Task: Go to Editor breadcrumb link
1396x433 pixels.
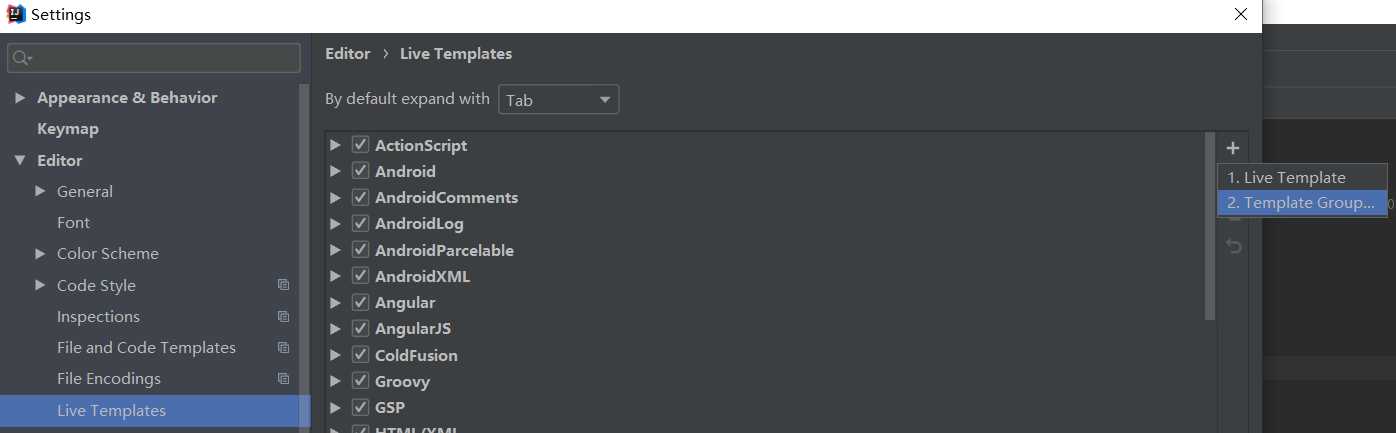Action: [348, 54]
